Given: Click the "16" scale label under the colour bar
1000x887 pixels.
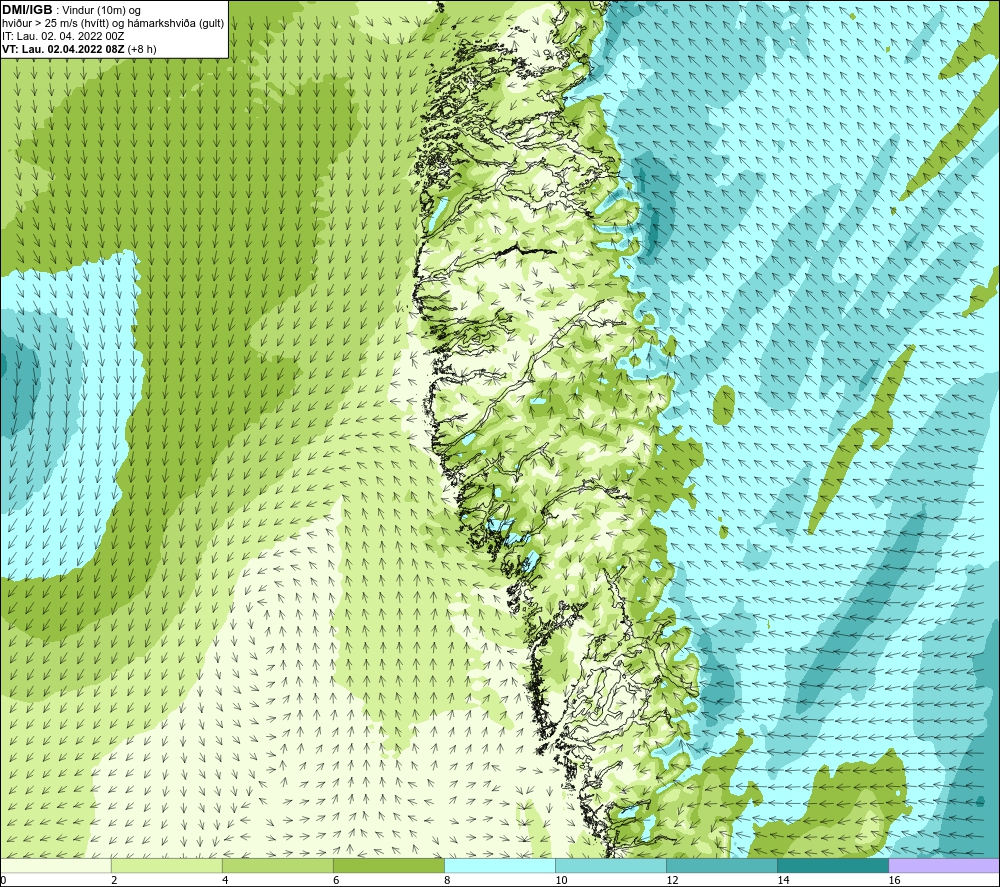Looking at the screenshot, I should [x=894, y=881].
